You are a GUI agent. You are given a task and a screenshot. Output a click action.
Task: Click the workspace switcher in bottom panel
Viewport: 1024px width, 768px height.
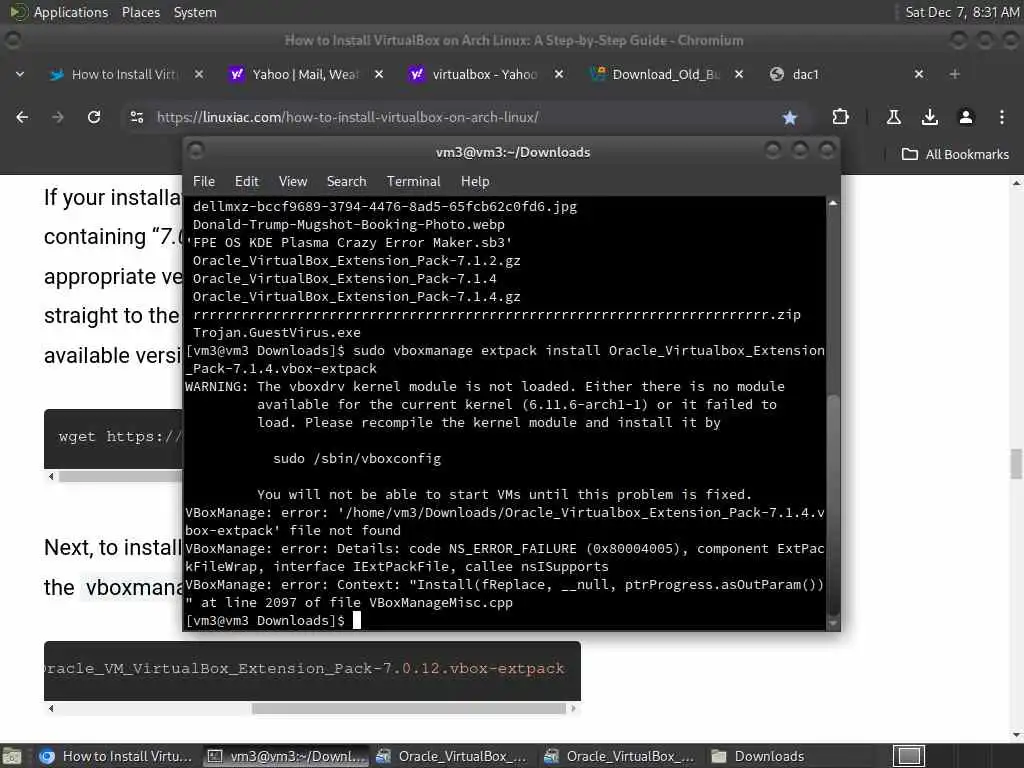[x=908, y=756]
